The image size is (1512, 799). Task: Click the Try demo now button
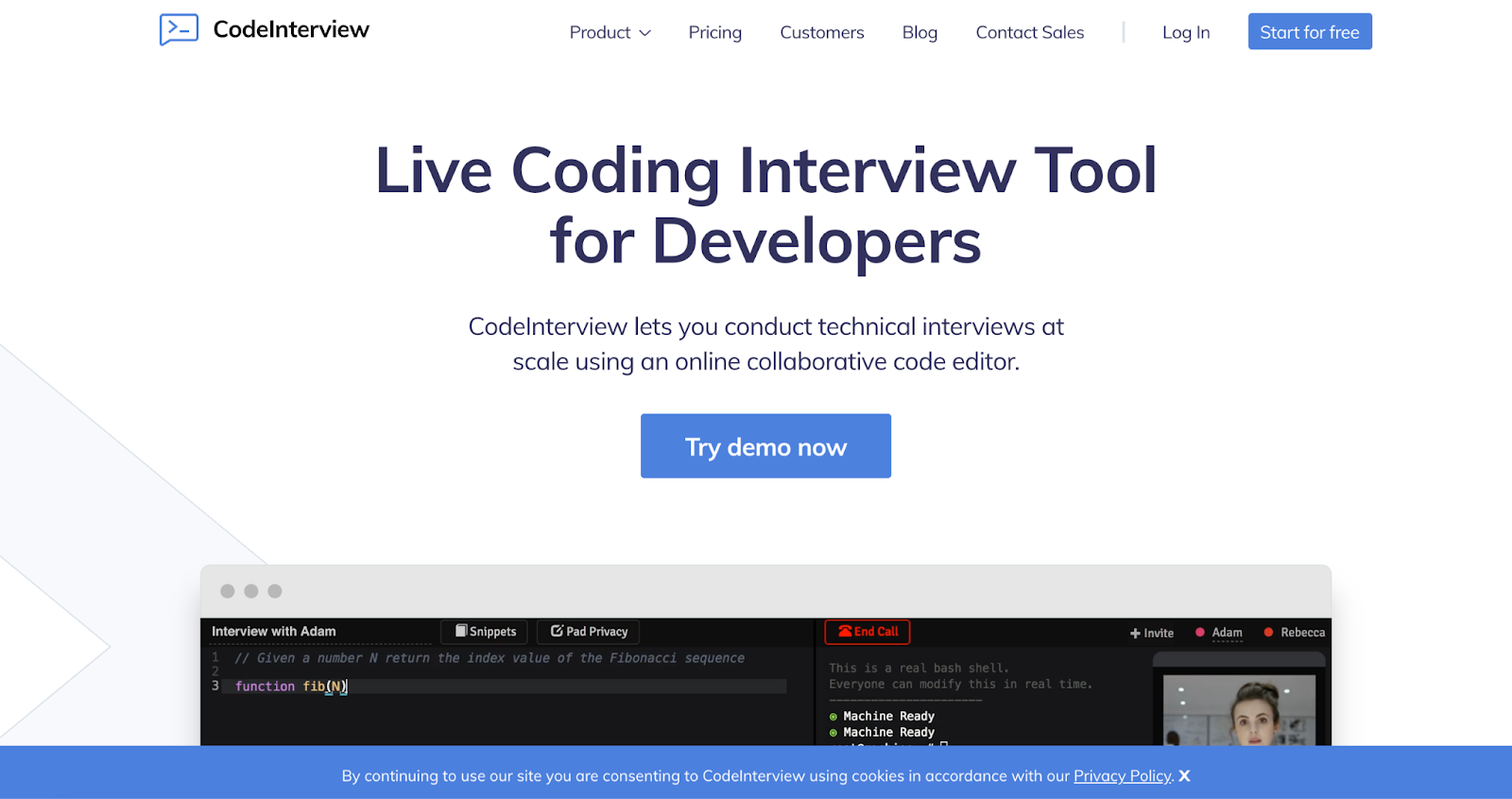coord(765,445)
